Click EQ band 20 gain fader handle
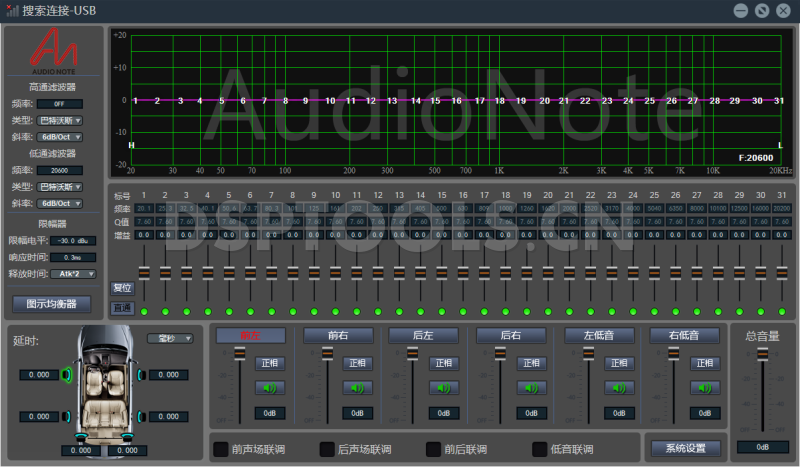 click(548, 273)
